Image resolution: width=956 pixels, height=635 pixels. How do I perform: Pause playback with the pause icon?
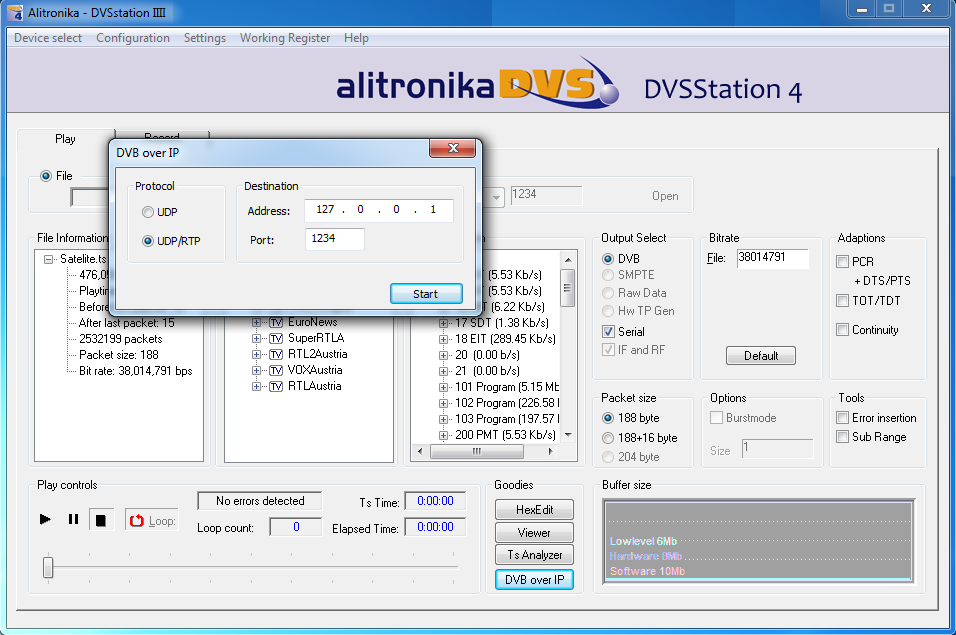tap(73, 519)
